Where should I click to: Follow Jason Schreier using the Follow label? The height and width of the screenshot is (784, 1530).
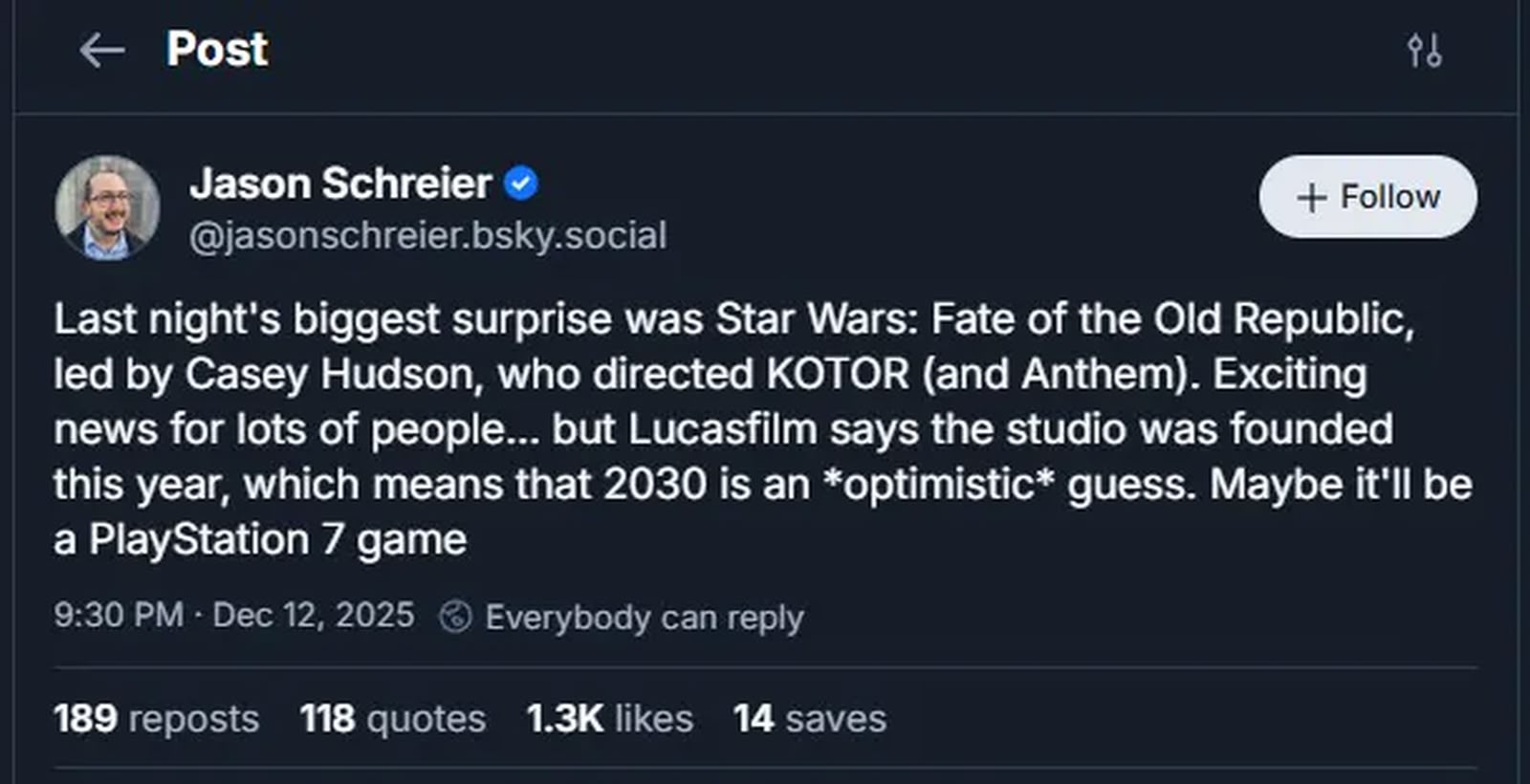1389,197
